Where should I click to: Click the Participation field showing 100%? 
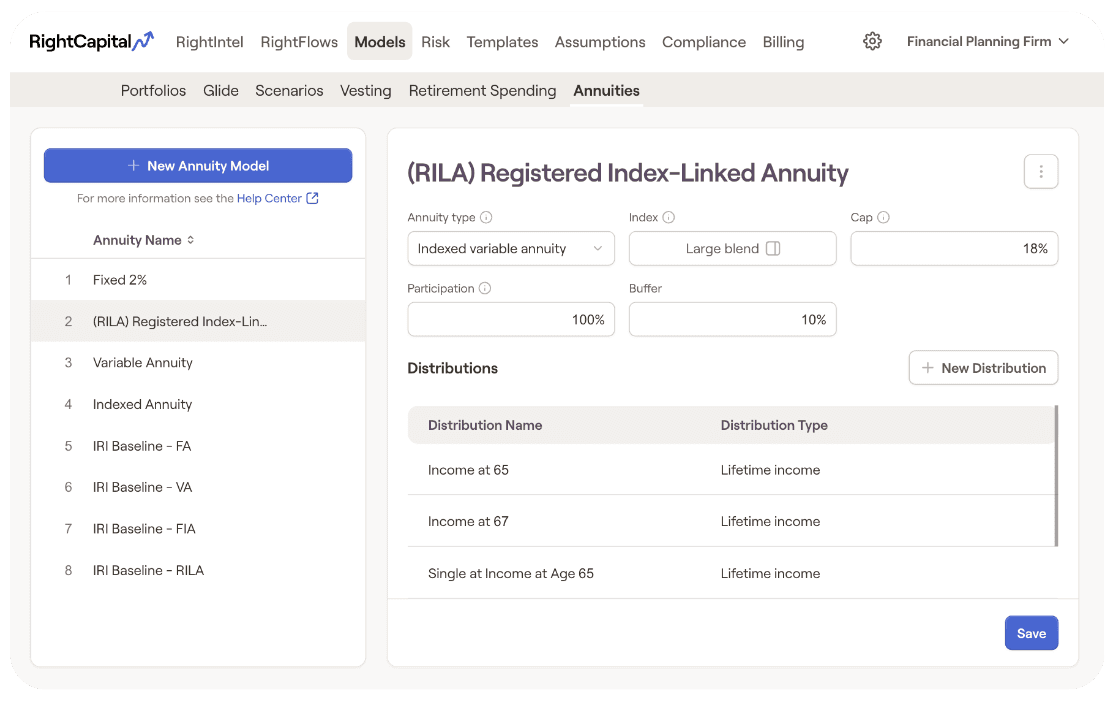[x=511, y=320]
